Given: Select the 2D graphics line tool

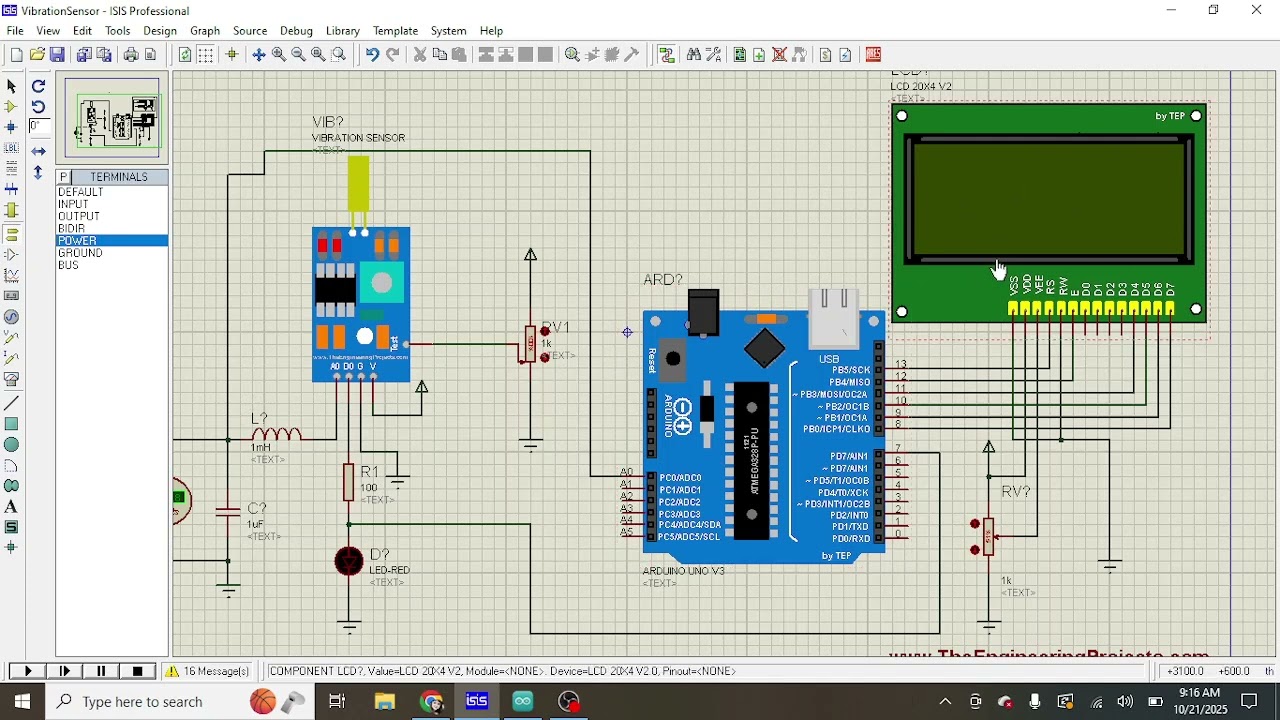Looking at the screenshot, I should pyautogui.click(x=12, y=403).
